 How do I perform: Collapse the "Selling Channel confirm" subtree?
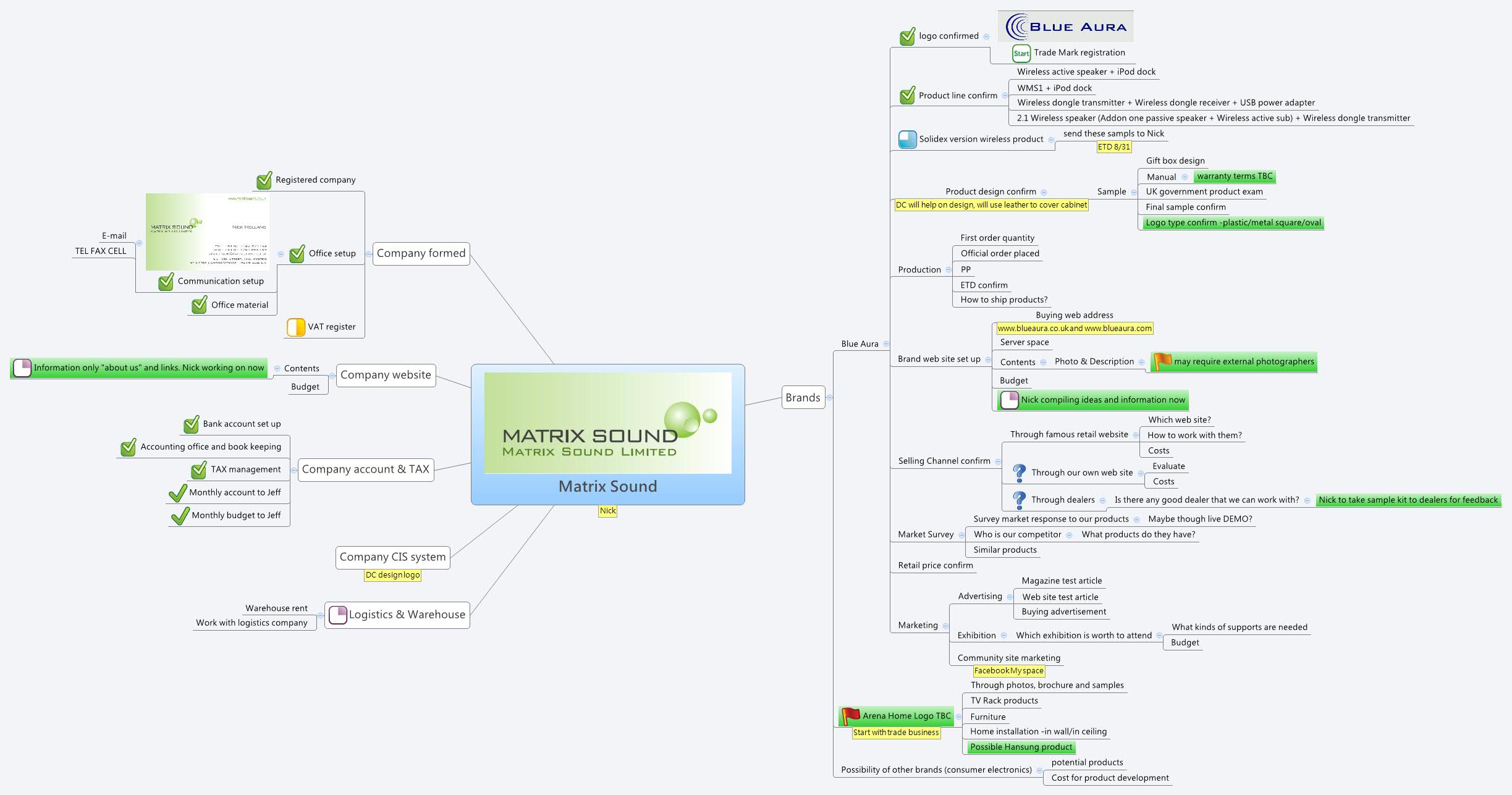click(997, 461)
